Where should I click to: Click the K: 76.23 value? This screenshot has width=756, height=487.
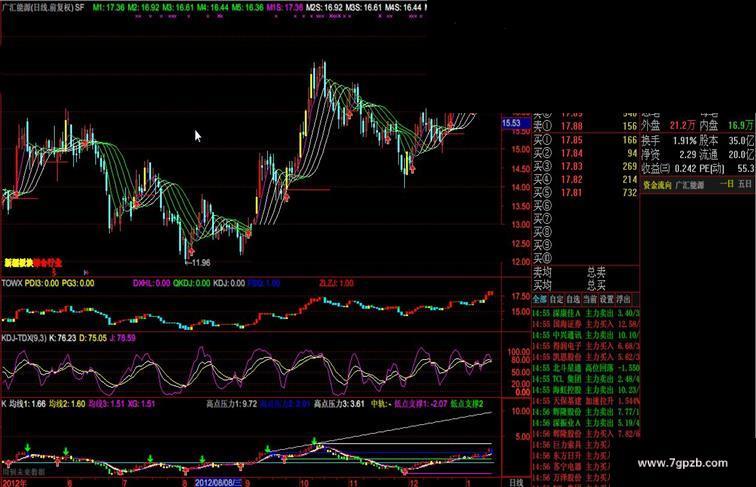(x=63, y=338)
